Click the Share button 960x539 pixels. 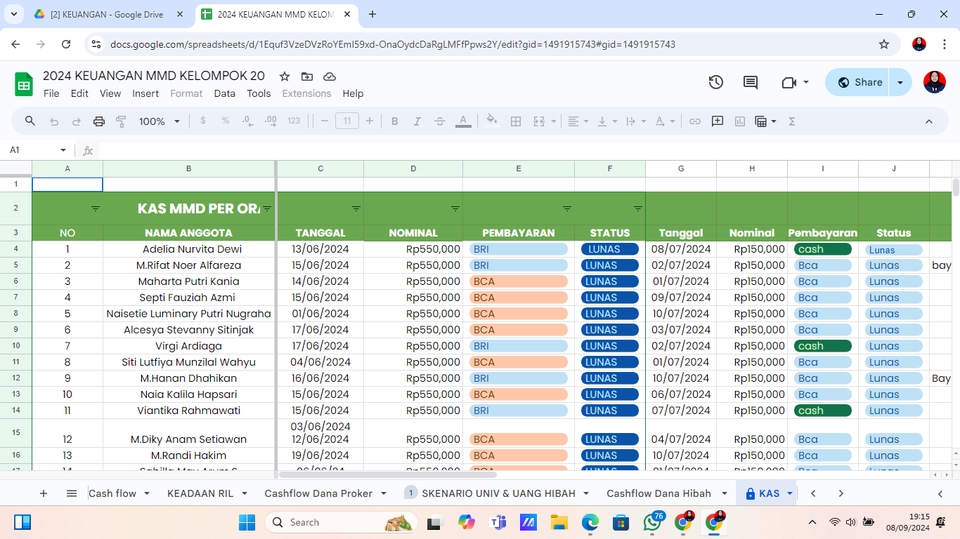point(860,83)
